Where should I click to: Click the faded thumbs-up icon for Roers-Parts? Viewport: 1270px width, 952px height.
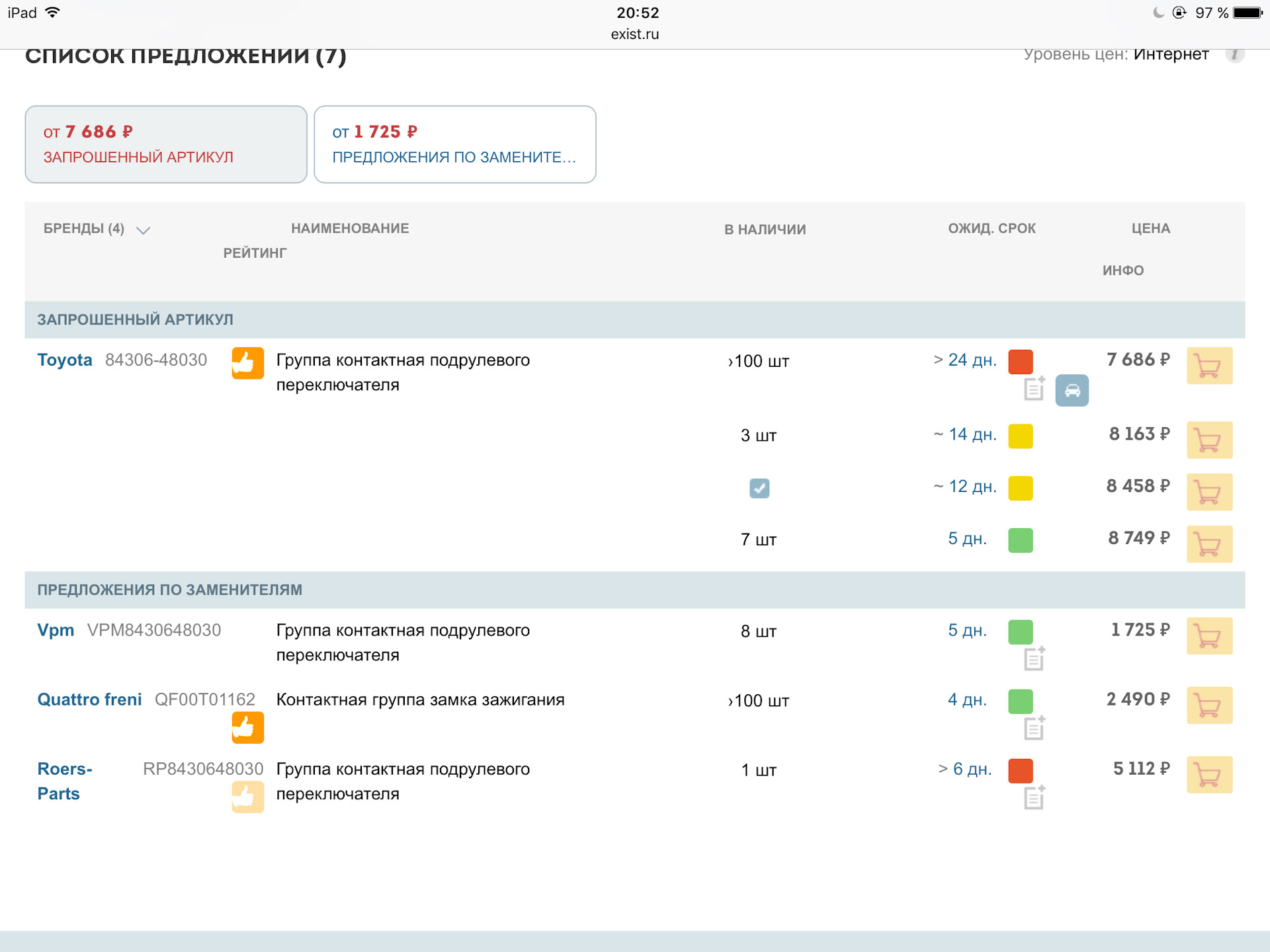247,797
